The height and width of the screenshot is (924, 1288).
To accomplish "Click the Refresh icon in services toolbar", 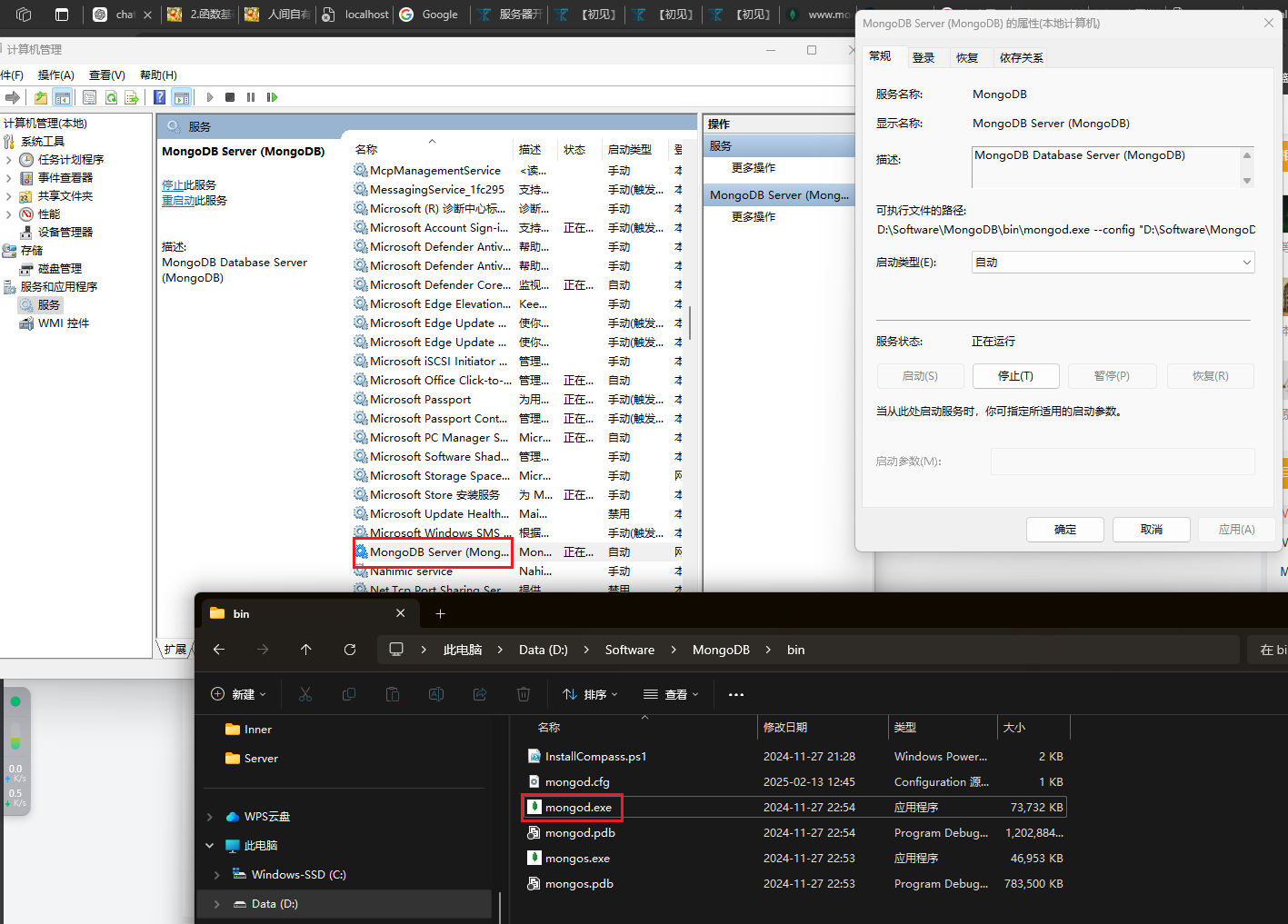I will (111, 97).
